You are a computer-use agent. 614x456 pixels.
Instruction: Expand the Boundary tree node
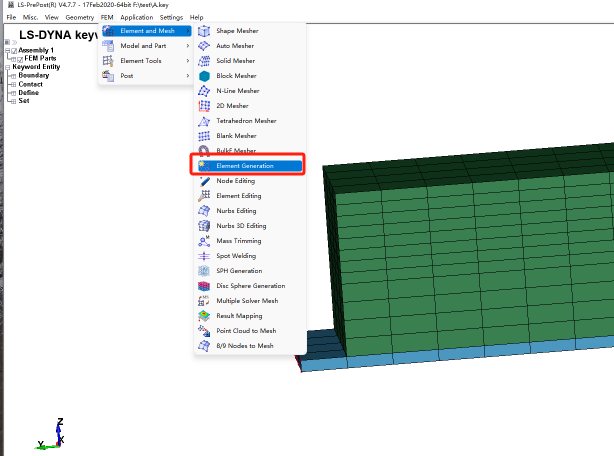[14, 76]
